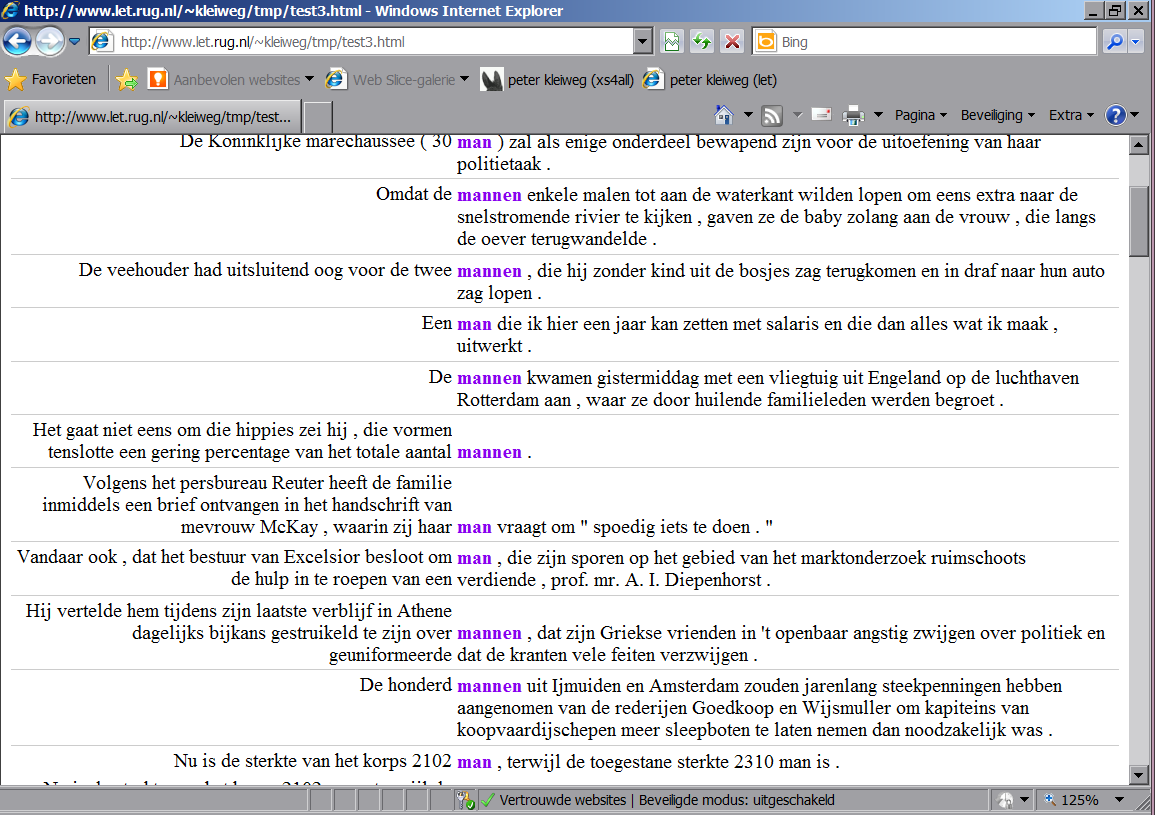
Task: Stop loading with the red X icon
Action: coord(732,42)
